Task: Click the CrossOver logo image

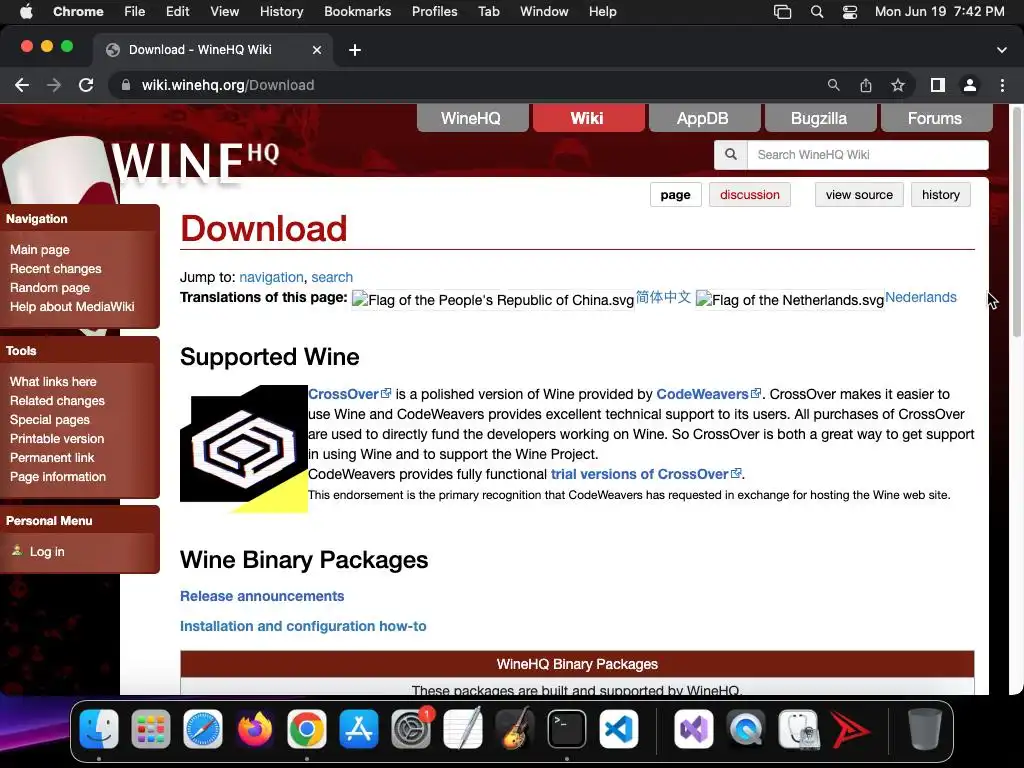Action: [x=244, y=449]
